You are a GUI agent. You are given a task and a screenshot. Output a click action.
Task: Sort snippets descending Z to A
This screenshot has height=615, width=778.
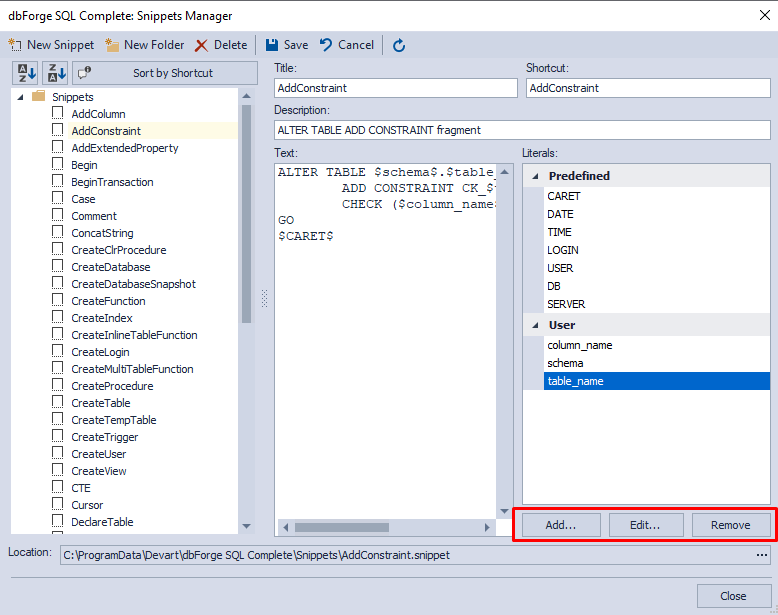56,73
